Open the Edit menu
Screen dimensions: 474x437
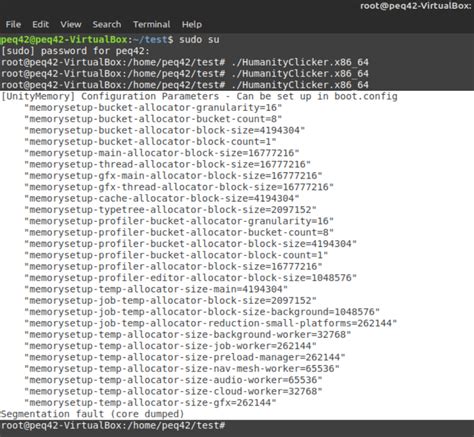tap(40, 24)
